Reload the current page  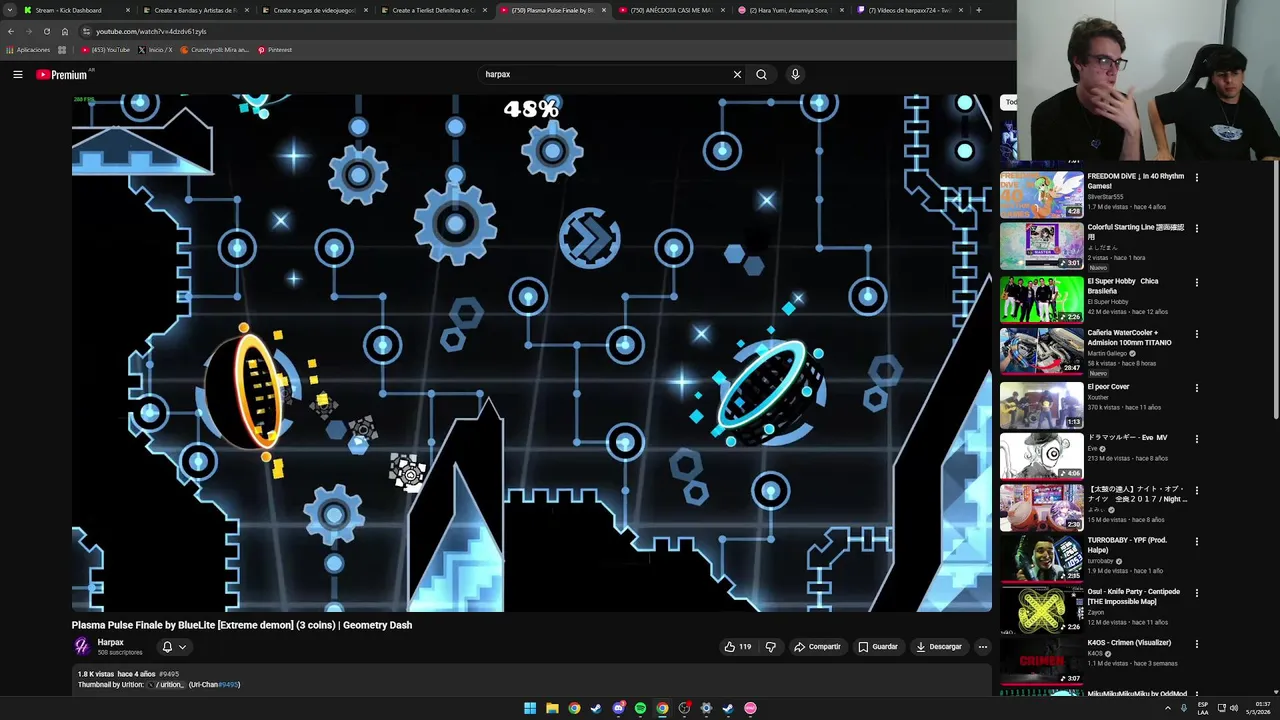[x=46, y=31]
